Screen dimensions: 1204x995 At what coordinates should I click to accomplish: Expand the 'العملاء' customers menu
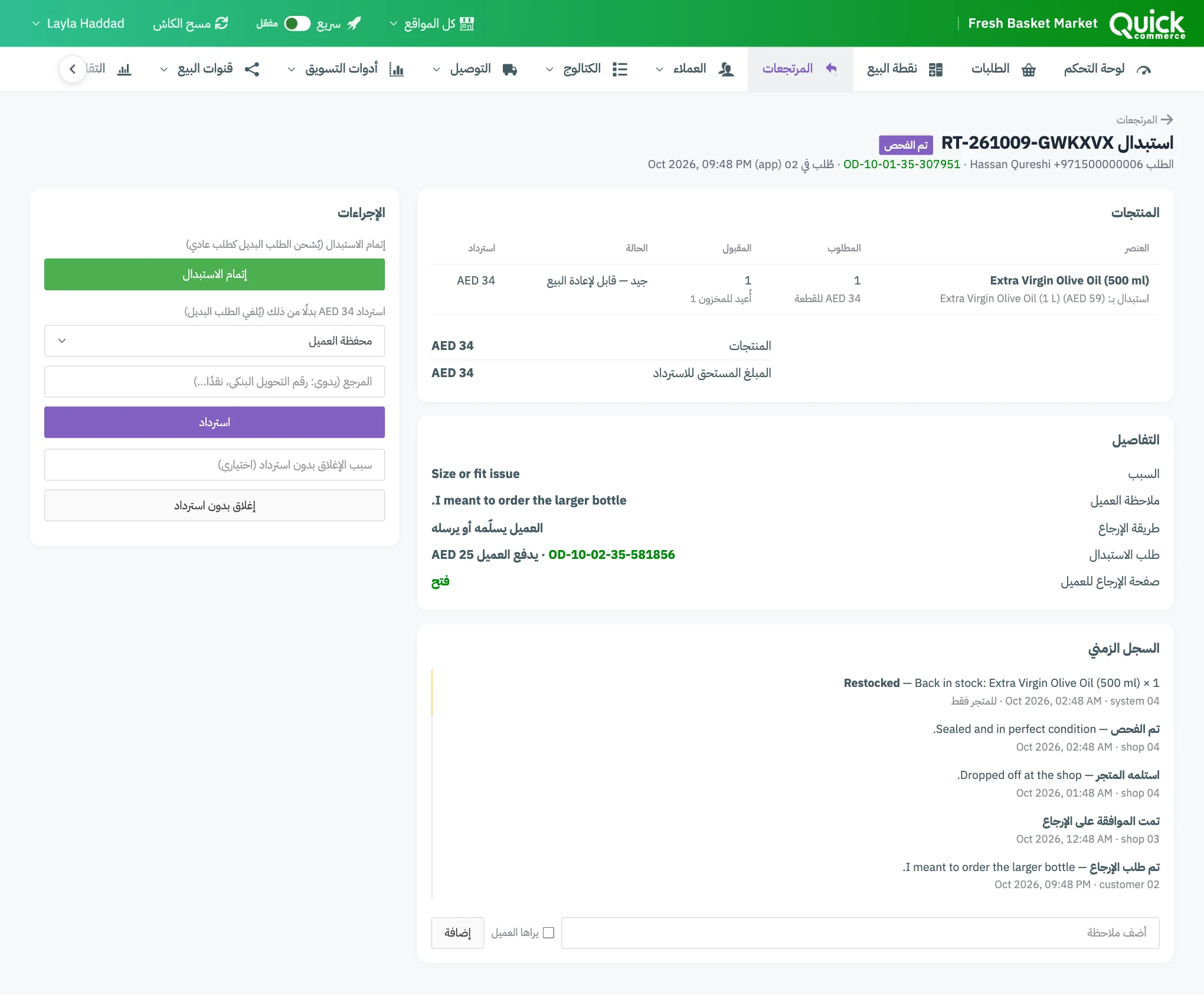695,69
